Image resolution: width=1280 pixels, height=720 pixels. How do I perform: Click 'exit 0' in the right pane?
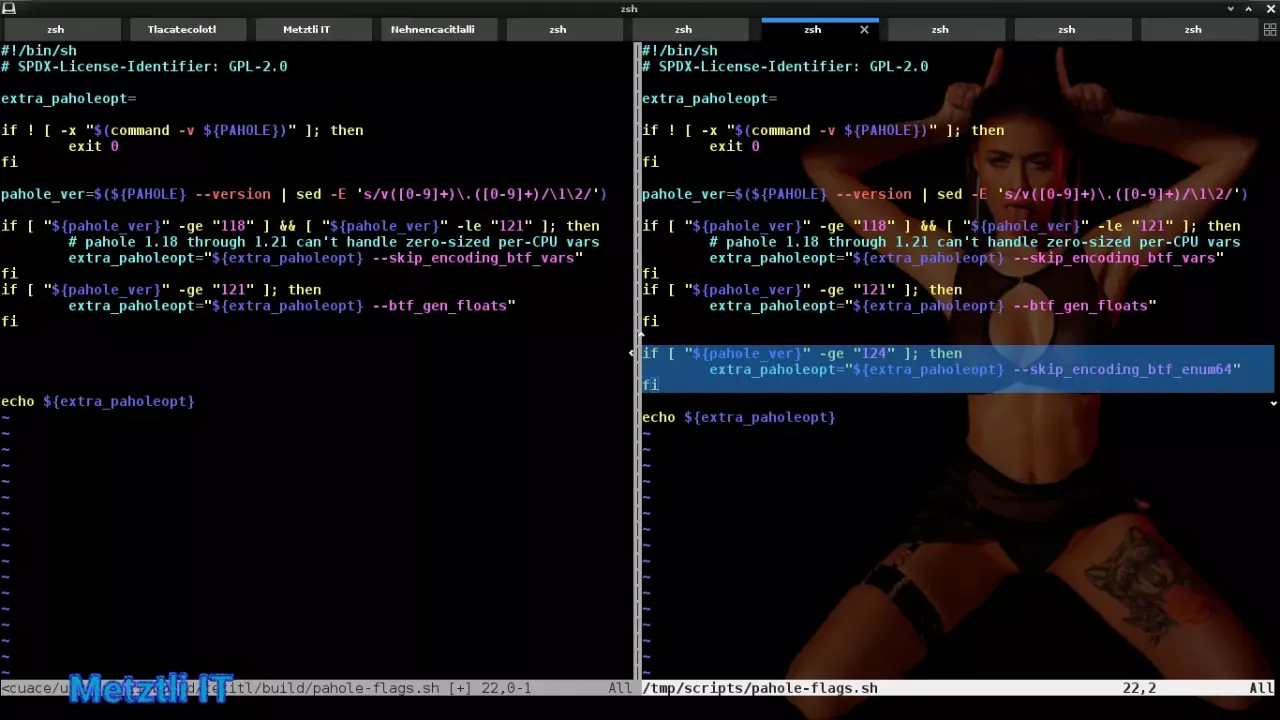point(734,146)
